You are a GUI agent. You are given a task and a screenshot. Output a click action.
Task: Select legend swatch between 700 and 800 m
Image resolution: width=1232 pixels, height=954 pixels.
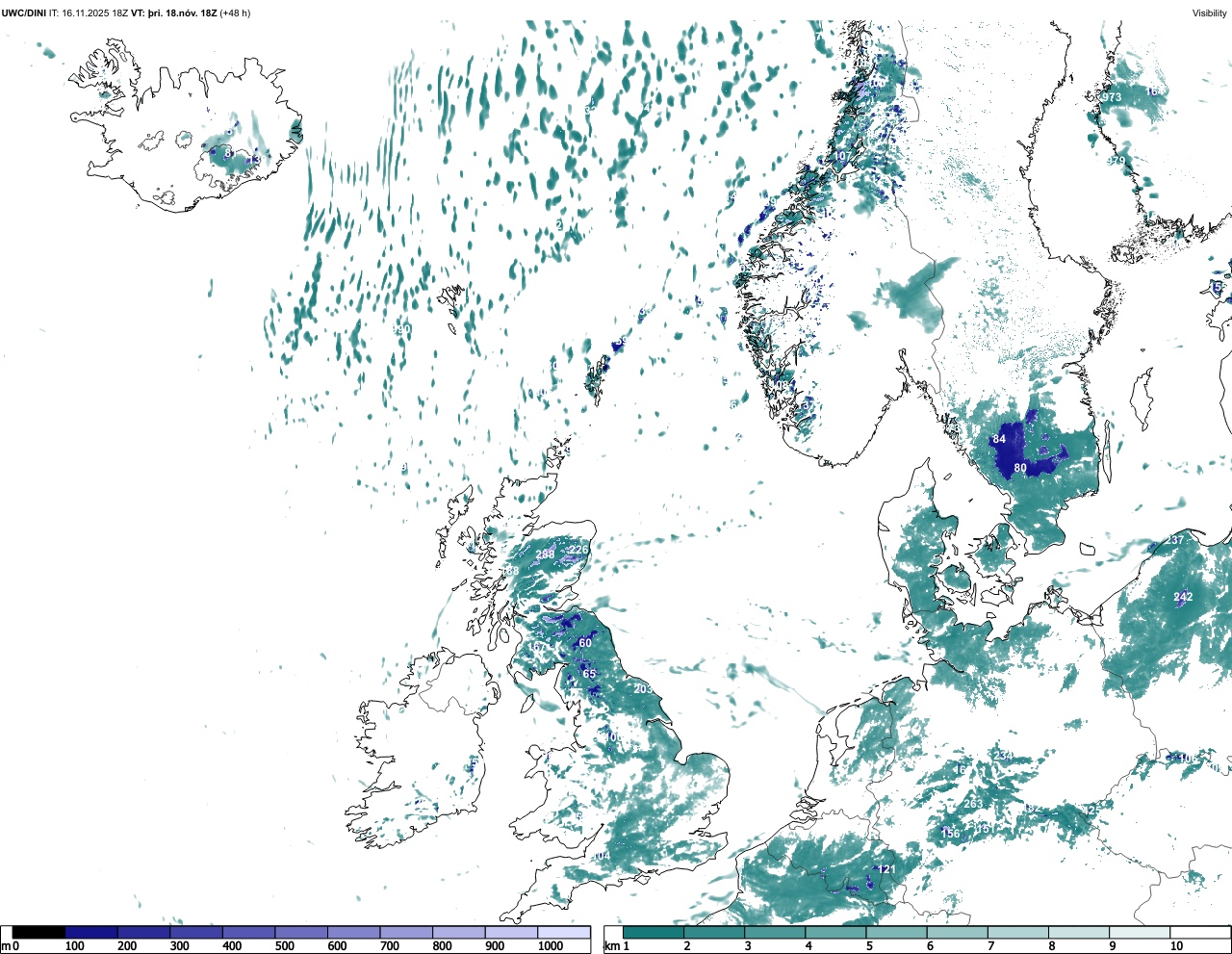tap(406, 932)
